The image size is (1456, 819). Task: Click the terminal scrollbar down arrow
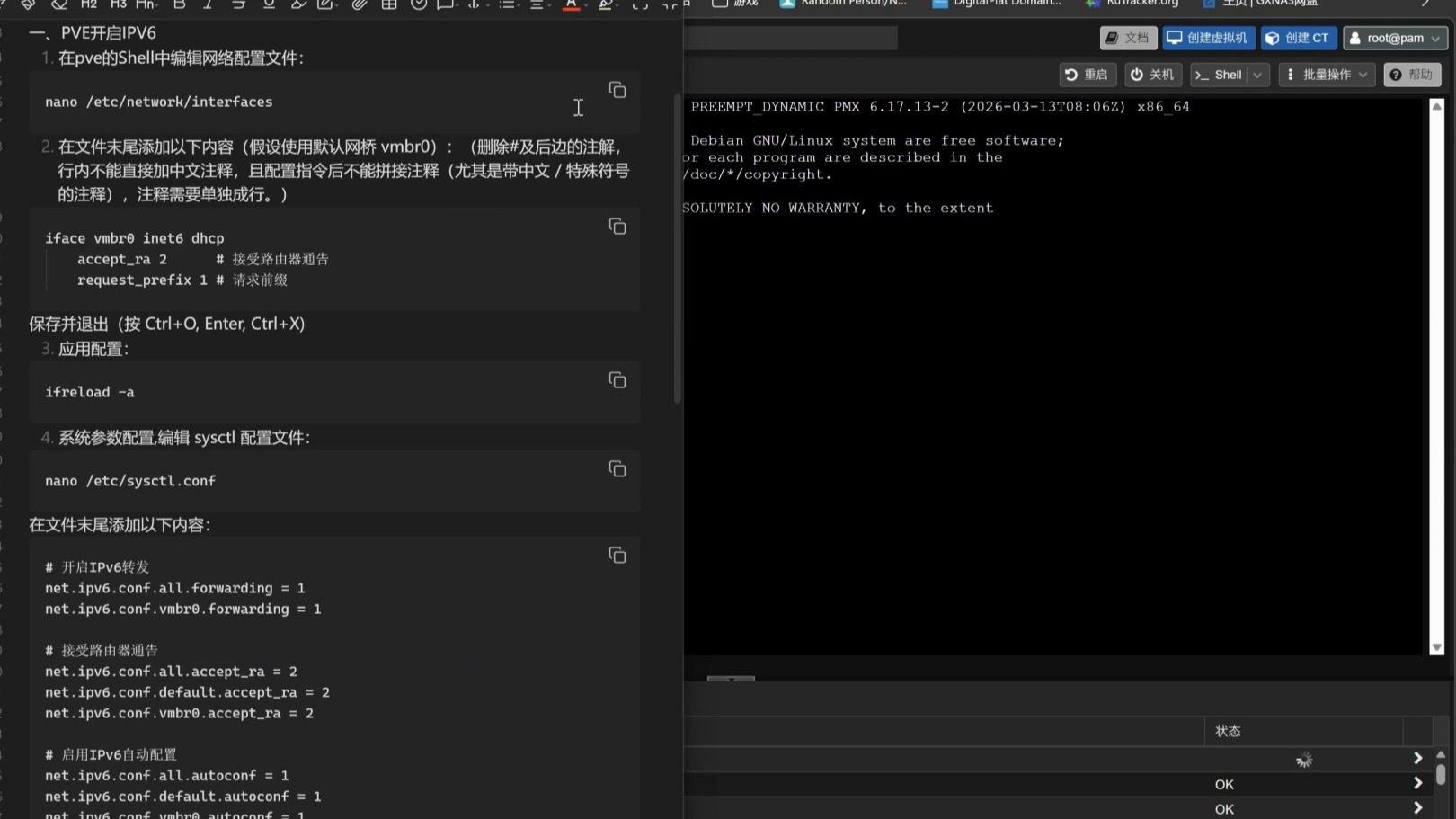[1436, 647]
